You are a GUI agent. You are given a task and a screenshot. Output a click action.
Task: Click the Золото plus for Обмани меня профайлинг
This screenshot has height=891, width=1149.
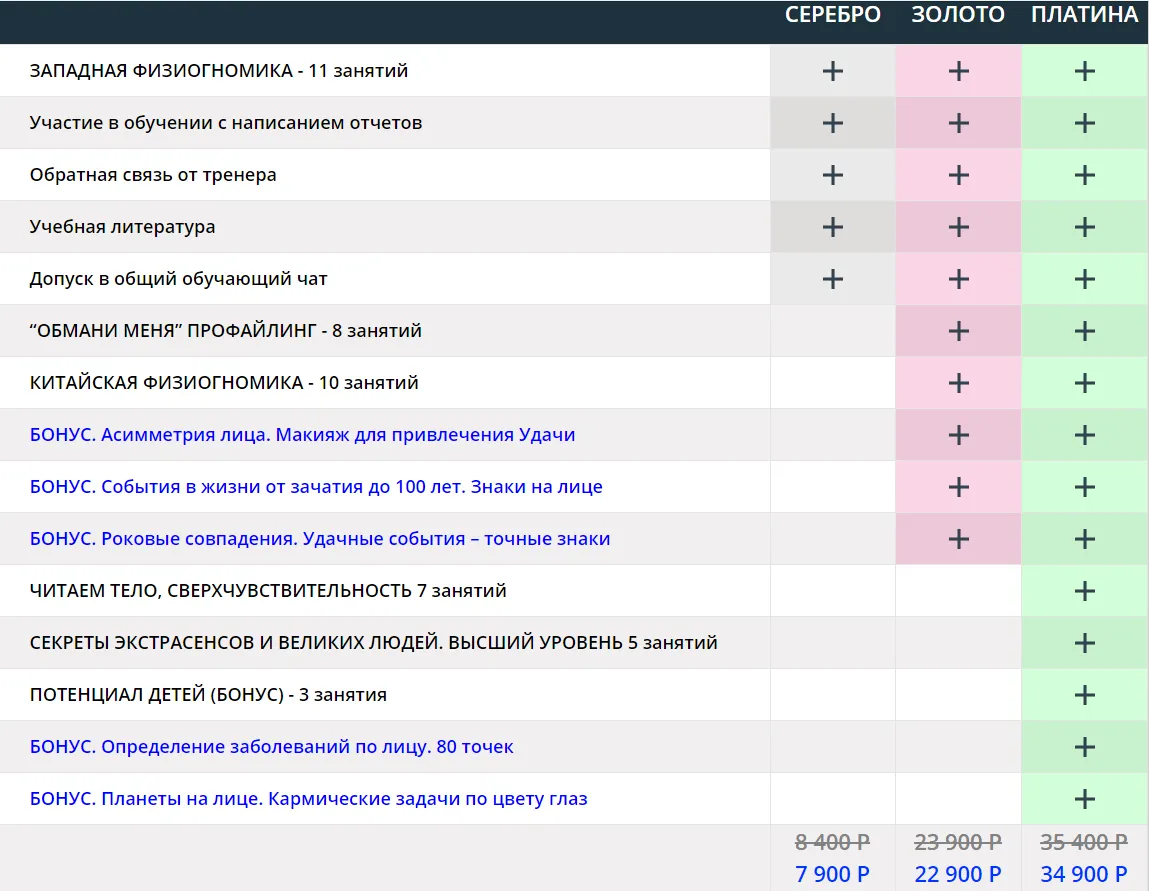(958, 331)
